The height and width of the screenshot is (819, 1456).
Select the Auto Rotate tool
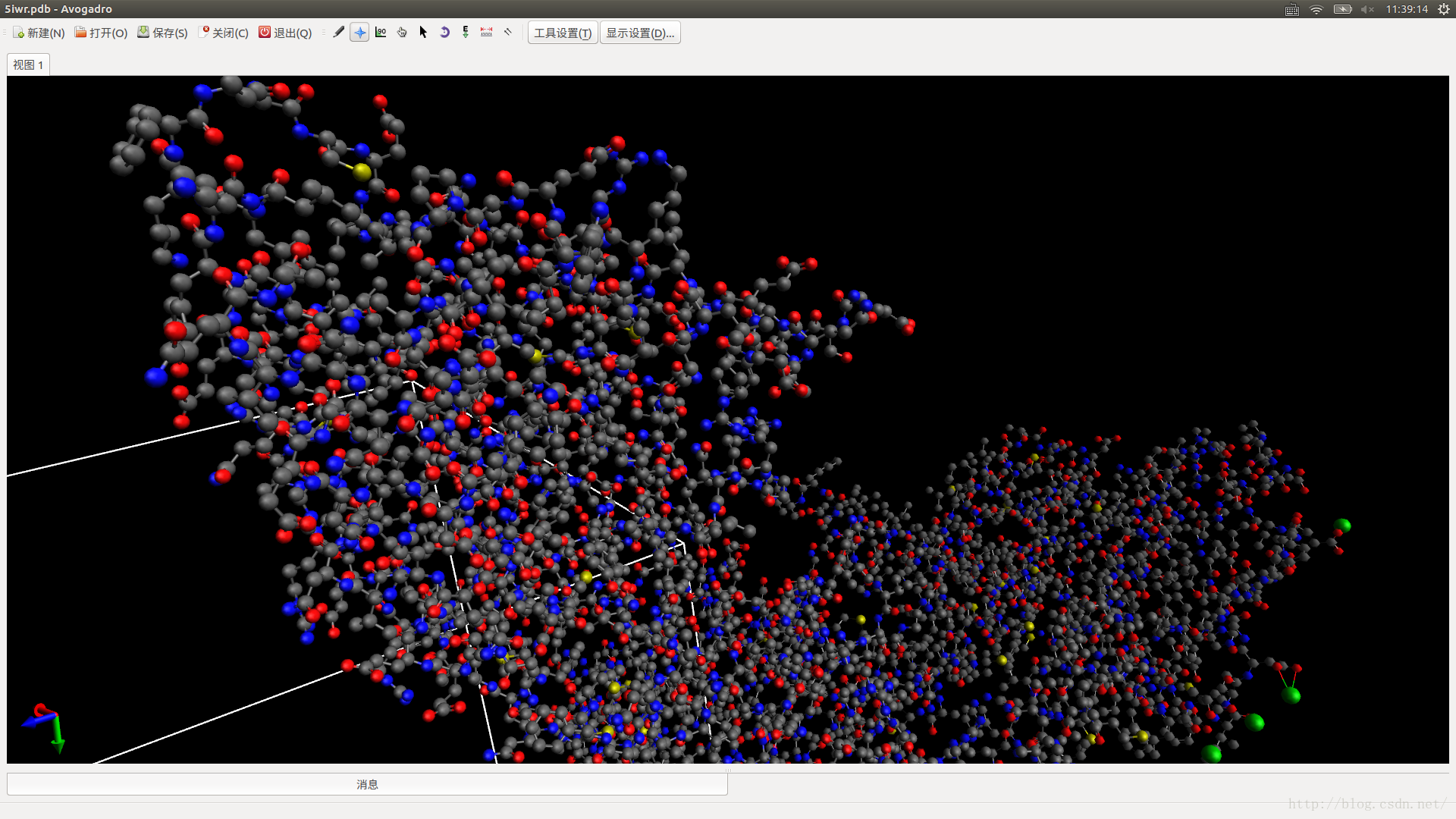tap(444, 33)
